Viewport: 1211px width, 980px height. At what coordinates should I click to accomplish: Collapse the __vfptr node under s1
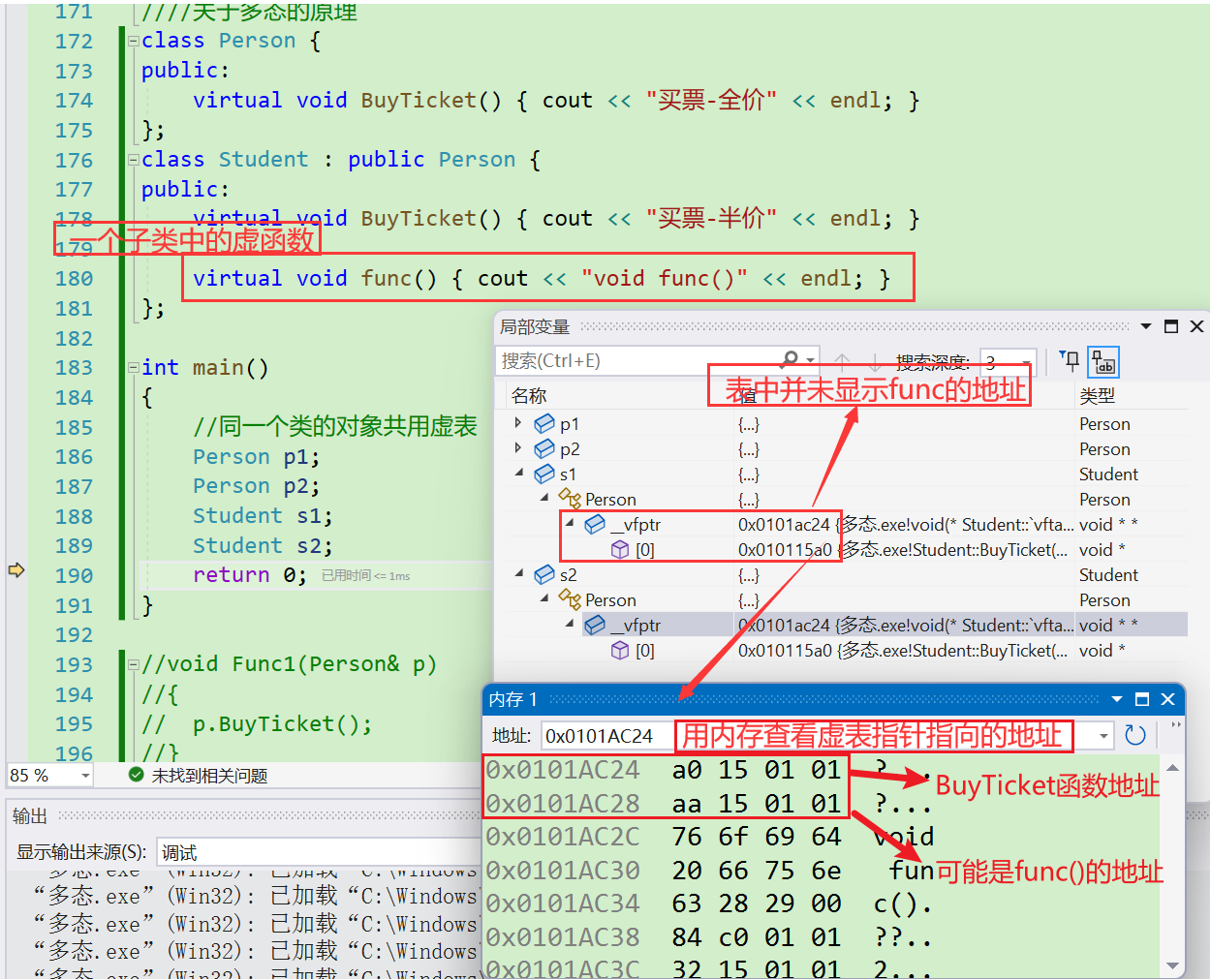570,523
